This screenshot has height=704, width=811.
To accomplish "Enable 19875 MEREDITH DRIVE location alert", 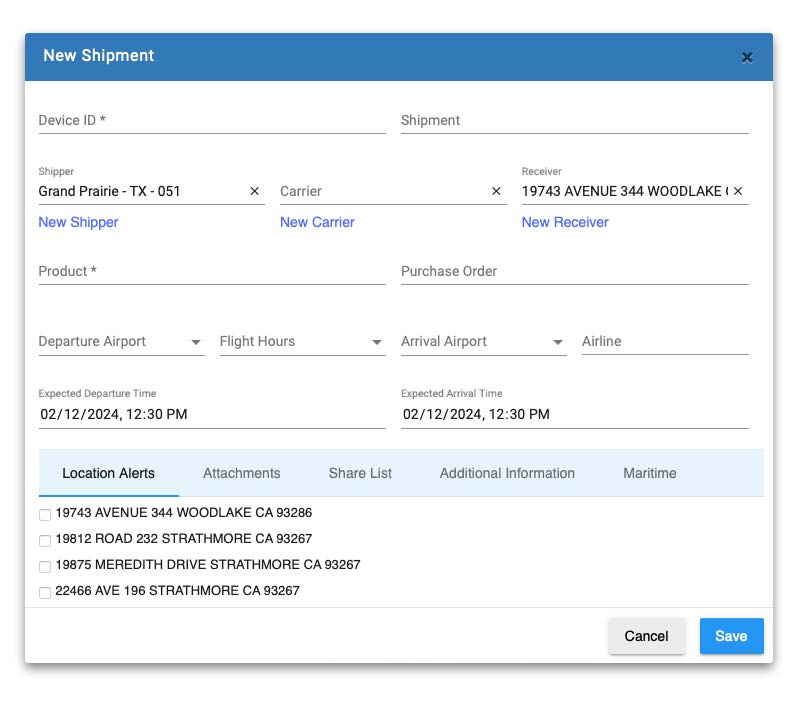I will [x=44, y=566].
